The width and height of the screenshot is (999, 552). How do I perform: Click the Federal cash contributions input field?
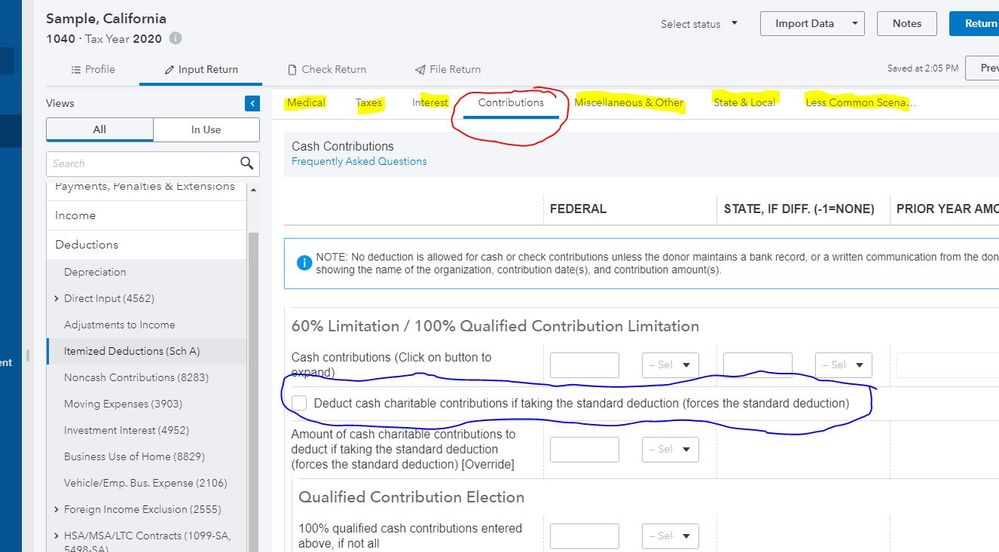(584, 365)
